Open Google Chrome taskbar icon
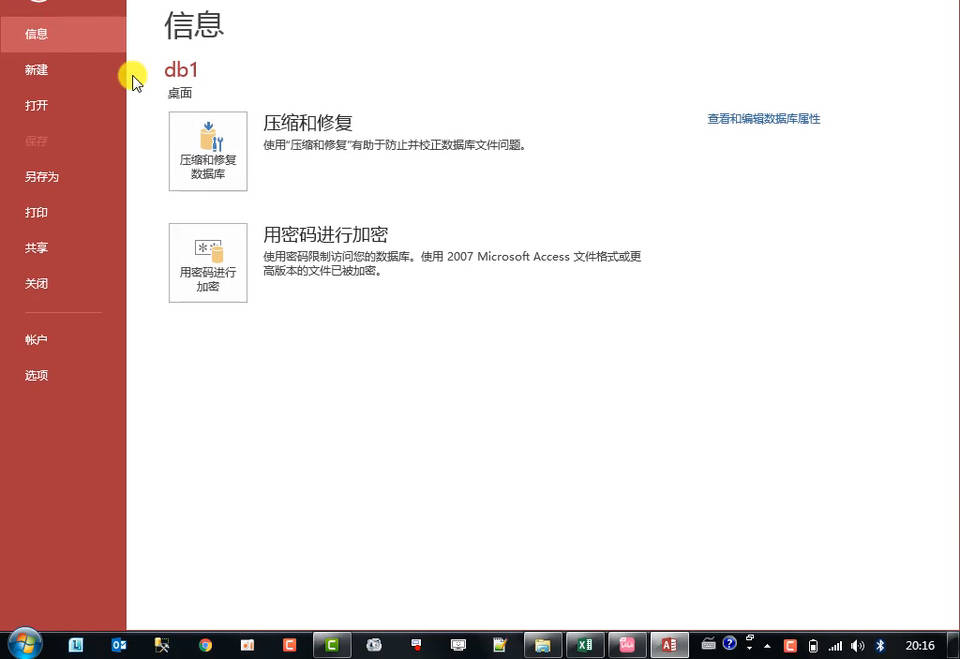Image resolution: width=960 pixels, height=659 pixels. pyautogui.click(x=205, y=645)
